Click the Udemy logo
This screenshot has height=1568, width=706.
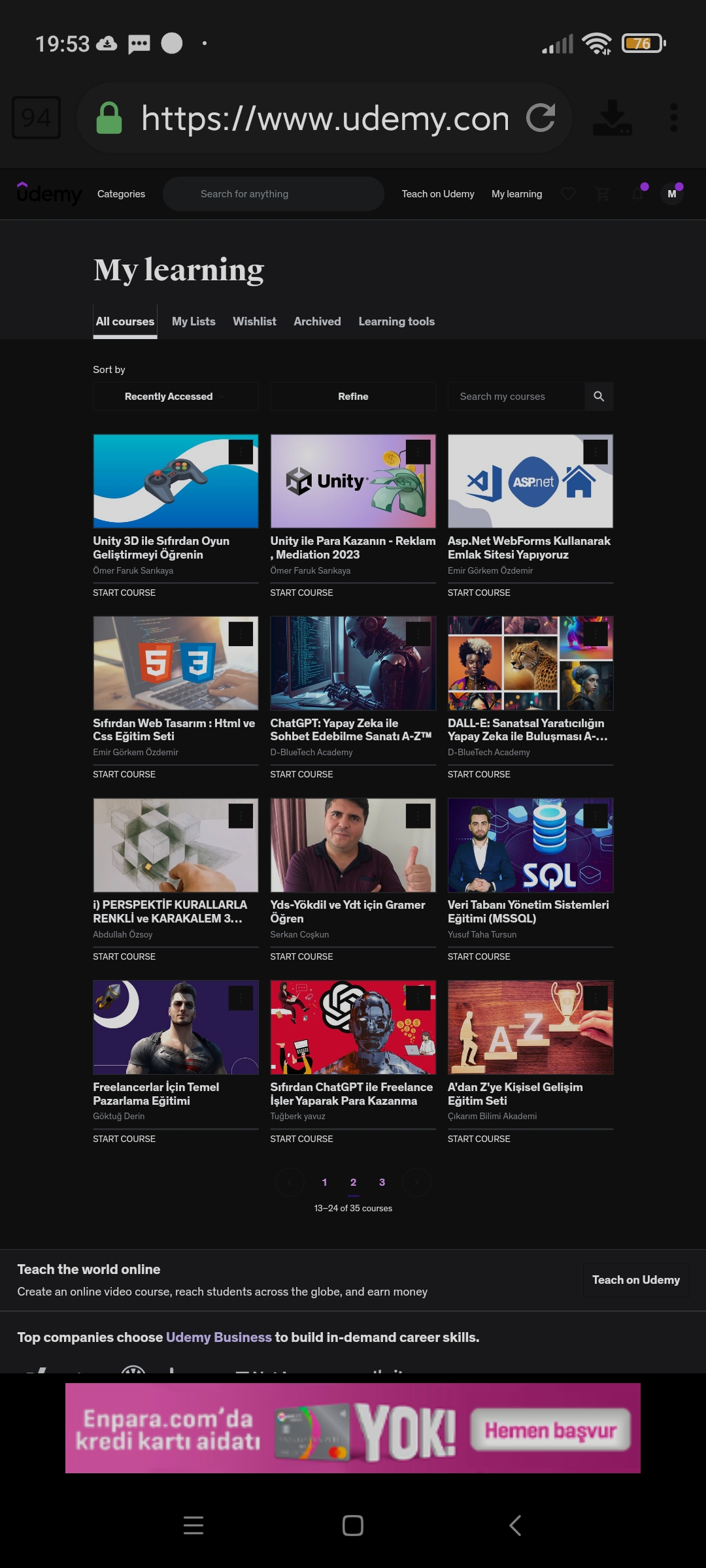click(49, 193)
